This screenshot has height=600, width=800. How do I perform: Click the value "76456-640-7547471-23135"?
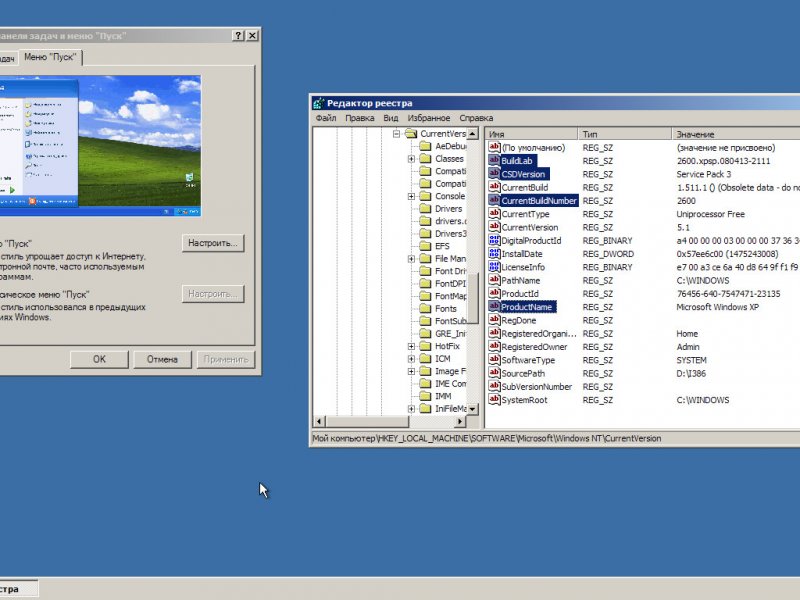coord(728,293)
